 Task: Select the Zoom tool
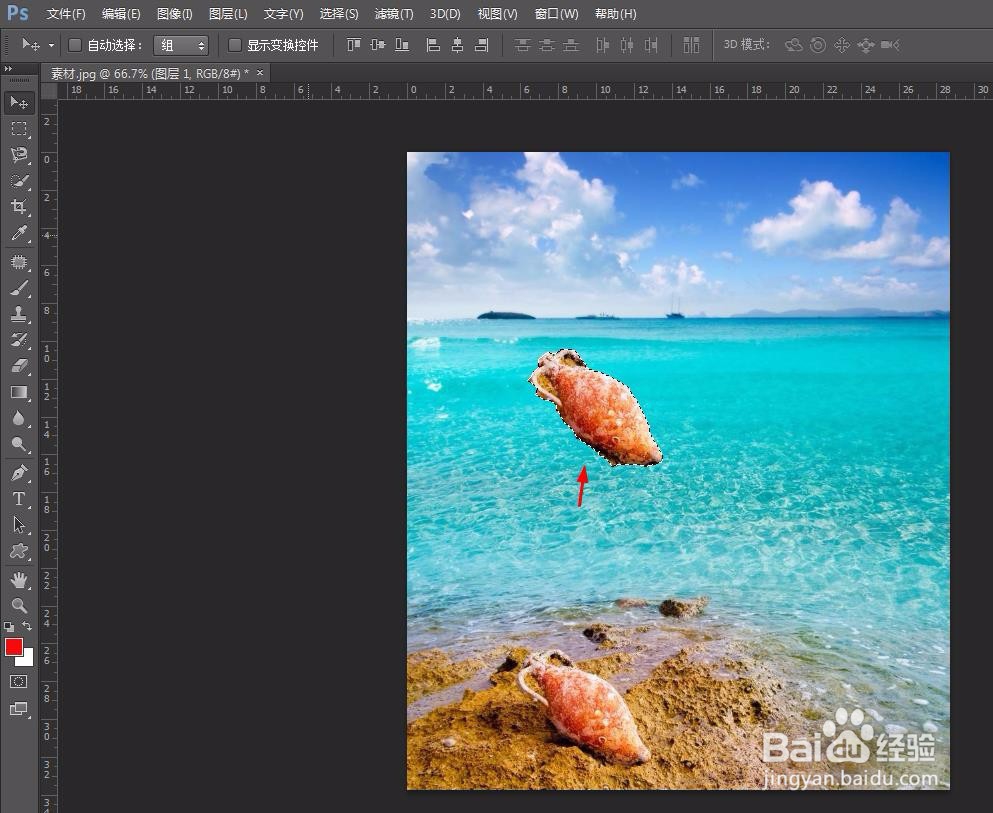[x=19, y=605]
